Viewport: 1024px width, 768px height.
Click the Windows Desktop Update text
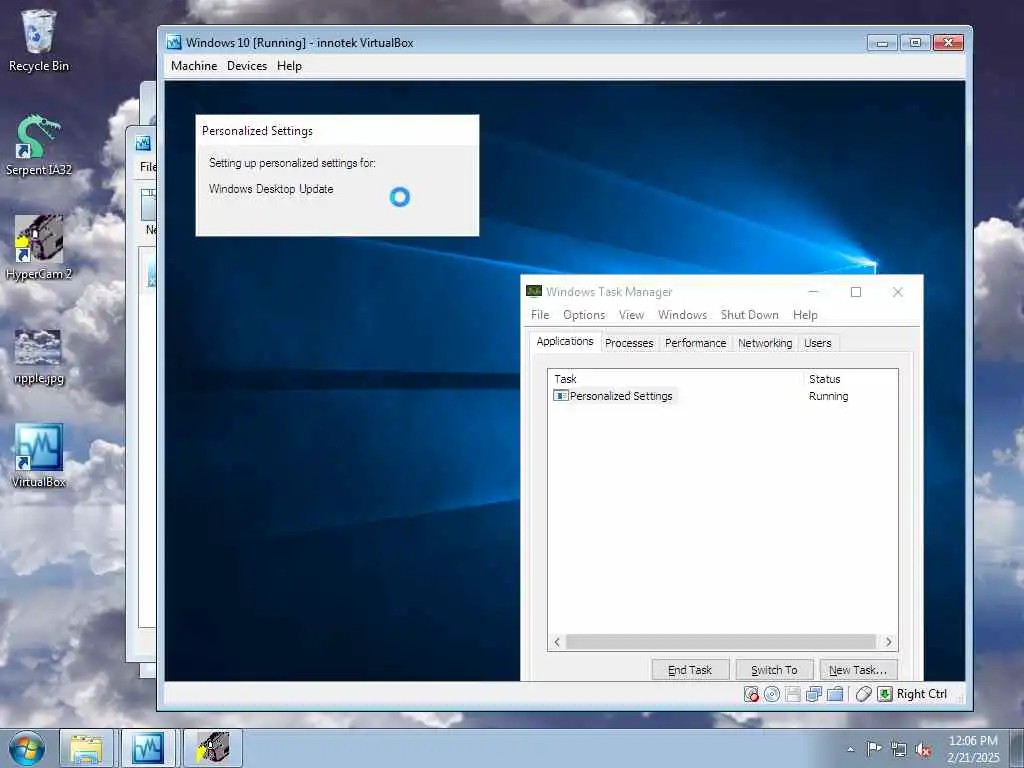pyautogui.click(x=271, y=189)
